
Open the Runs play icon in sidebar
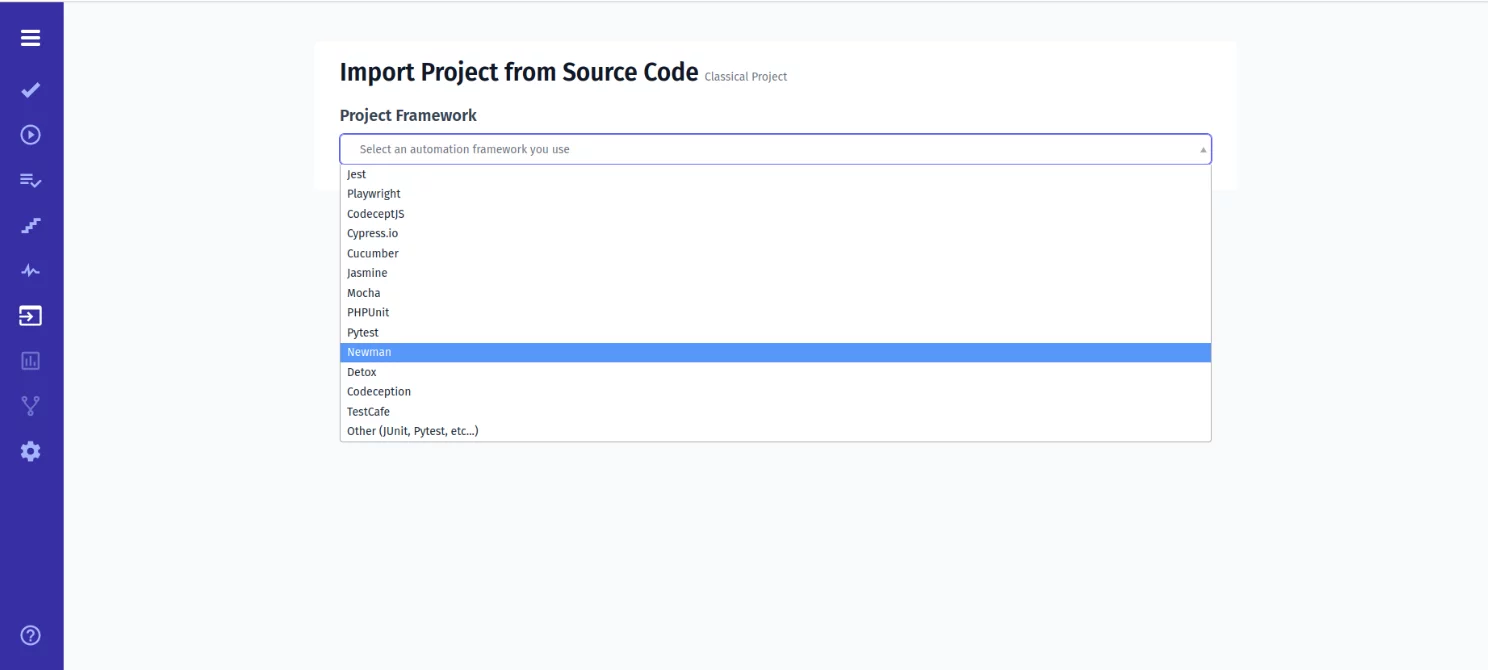pyautogui.click(x=30, y=134)
